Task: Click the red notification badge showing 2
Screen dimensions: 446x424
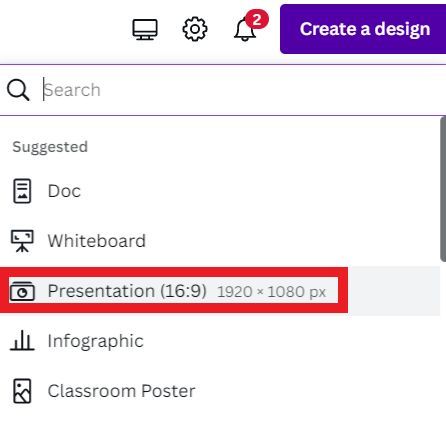Action: [257, 19]
